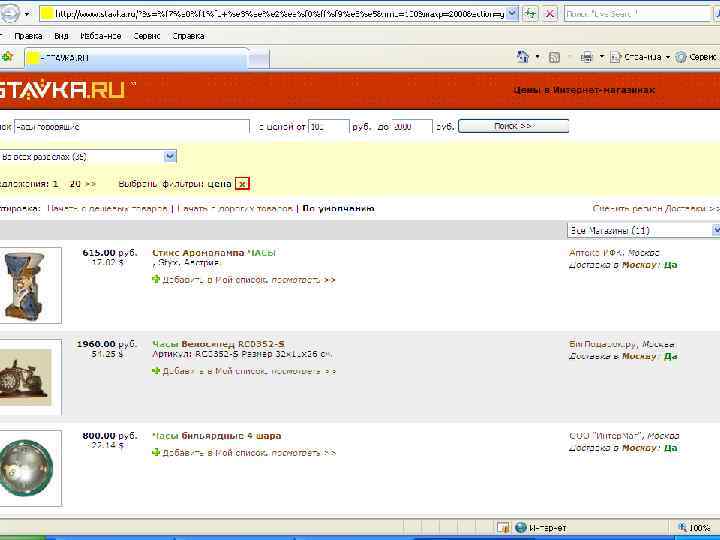This screenshot has width=720, height=540.
Task: Open Часы бильярдные 4 шара product link
Action: pos(217,436)
